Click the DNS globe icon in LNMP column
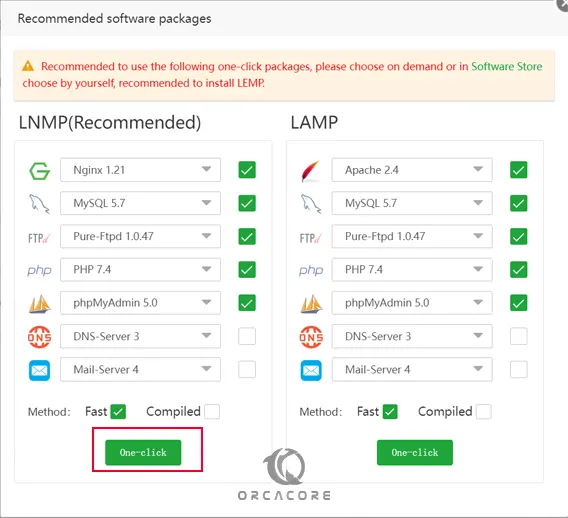Screen dimensions: 568x518 pyautogui.click(x=39, y=337)
